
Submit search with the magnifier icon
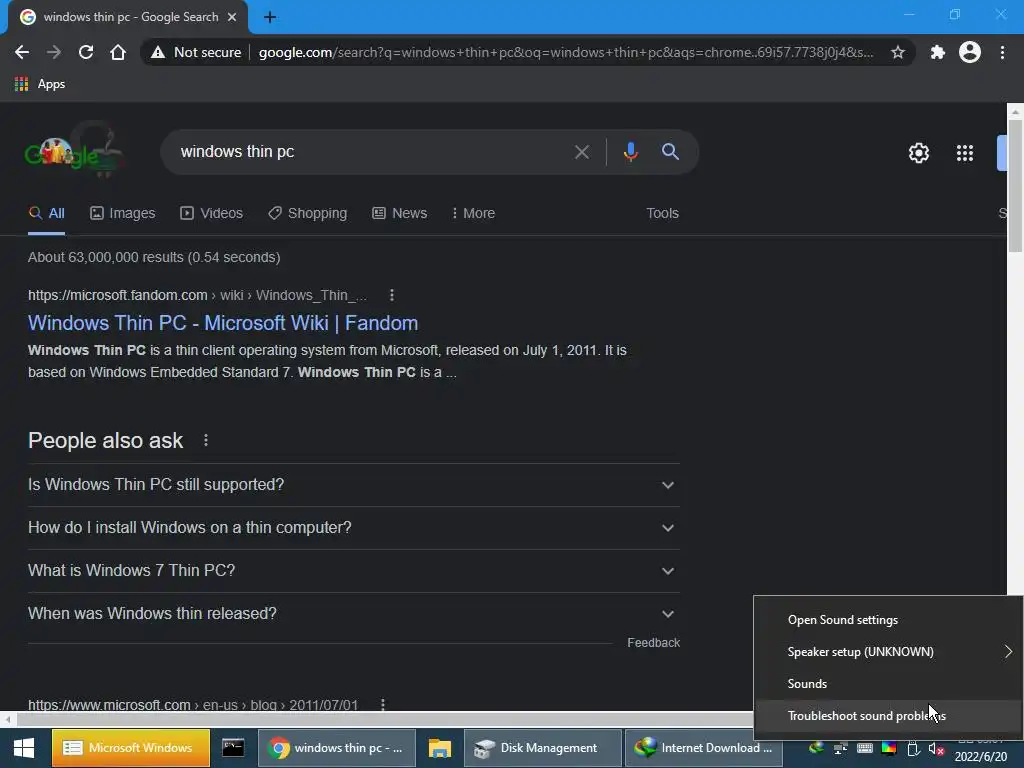pos(670,152)
